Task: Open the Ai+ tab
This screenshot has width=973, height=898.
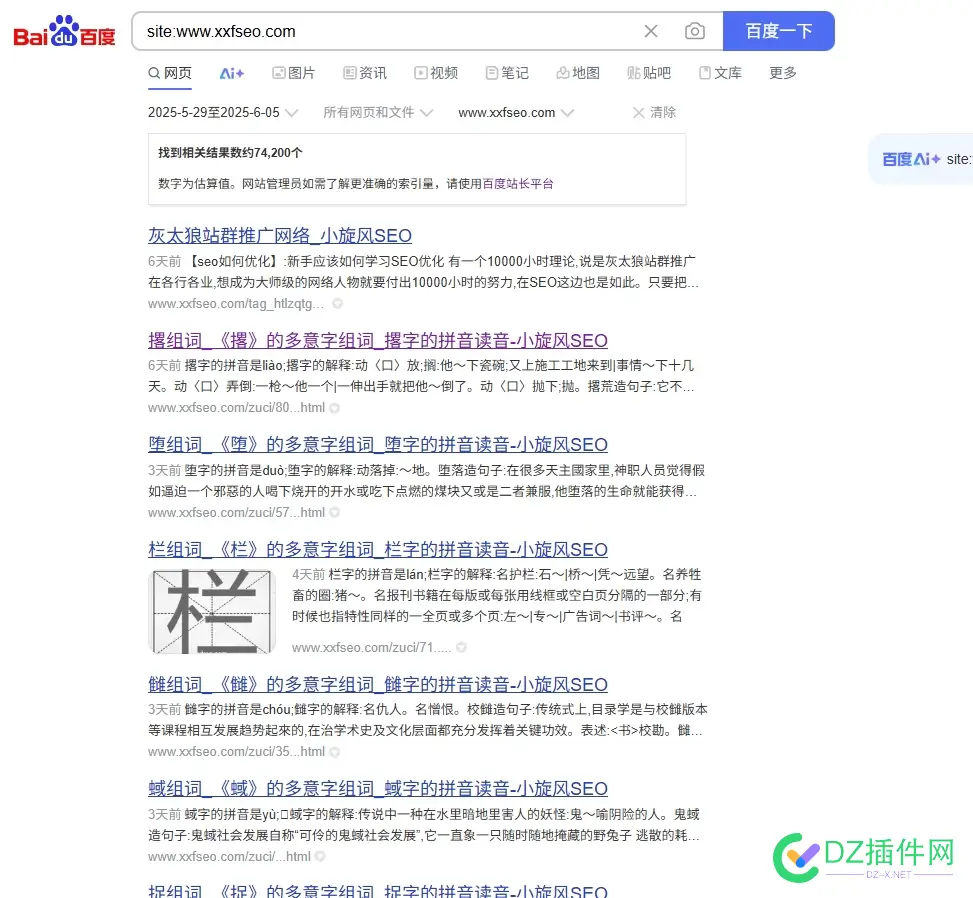Action: 232,73
